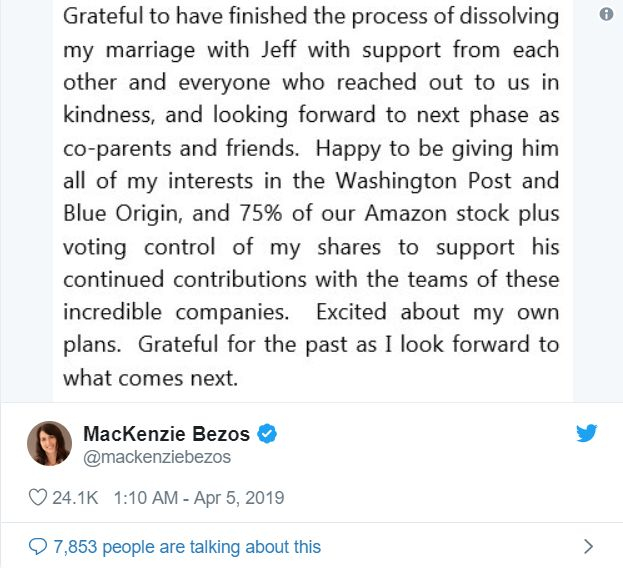Click the blue verified badge
This screenshot has width=623, height=568.
268,434
